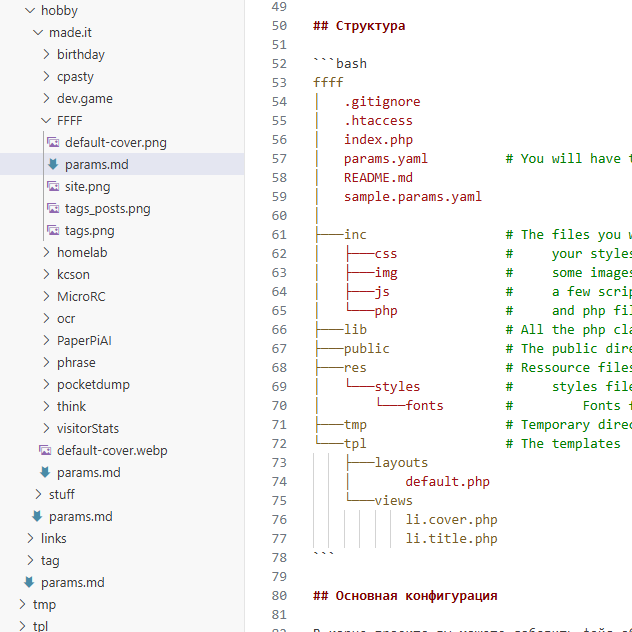Place cursor on '## Основная конфигурация' heading
This screenshot has width=632, height=632.
(x=405, y=596)
